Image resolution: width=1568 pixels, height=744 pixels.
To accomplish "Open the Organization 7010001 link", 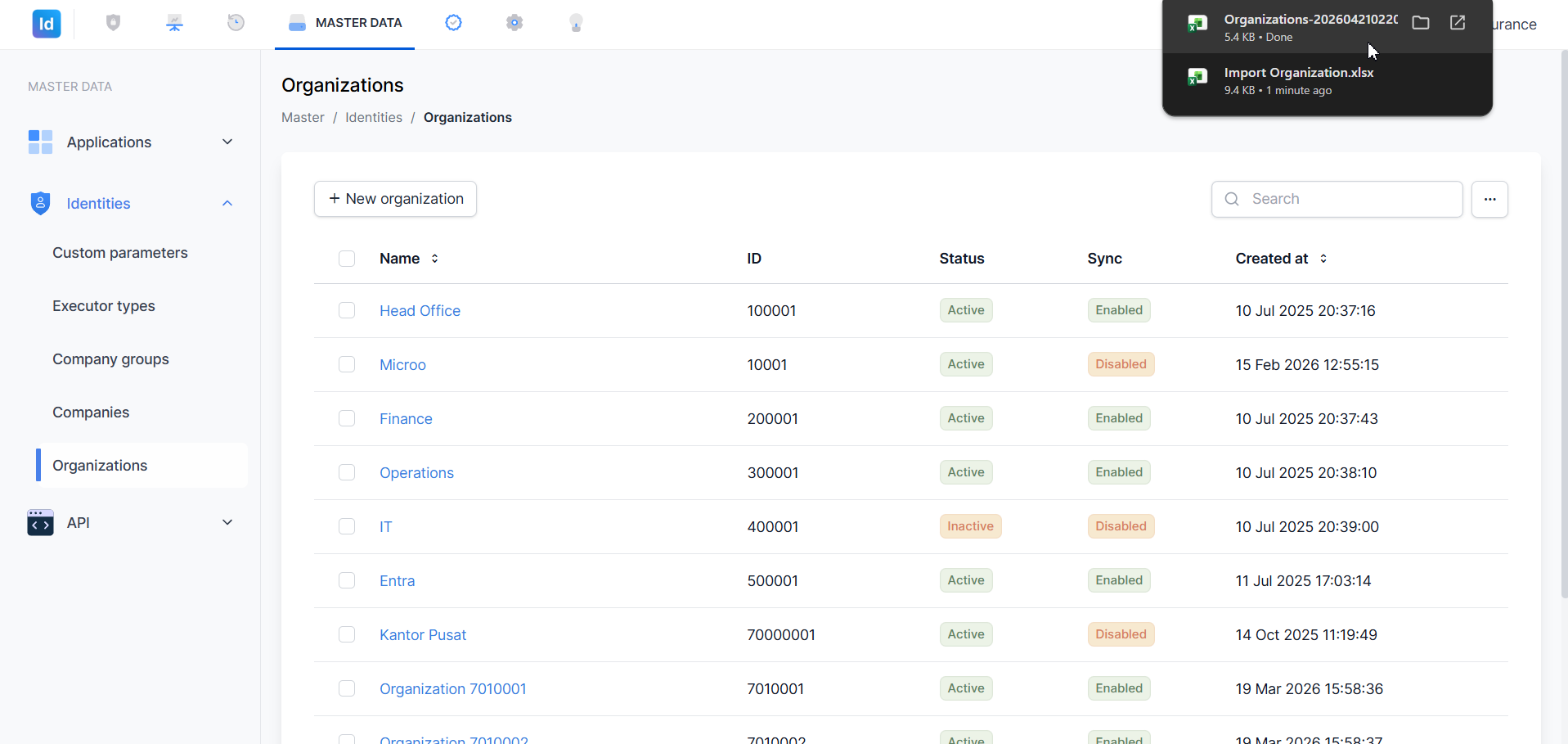I will point(453,689).
